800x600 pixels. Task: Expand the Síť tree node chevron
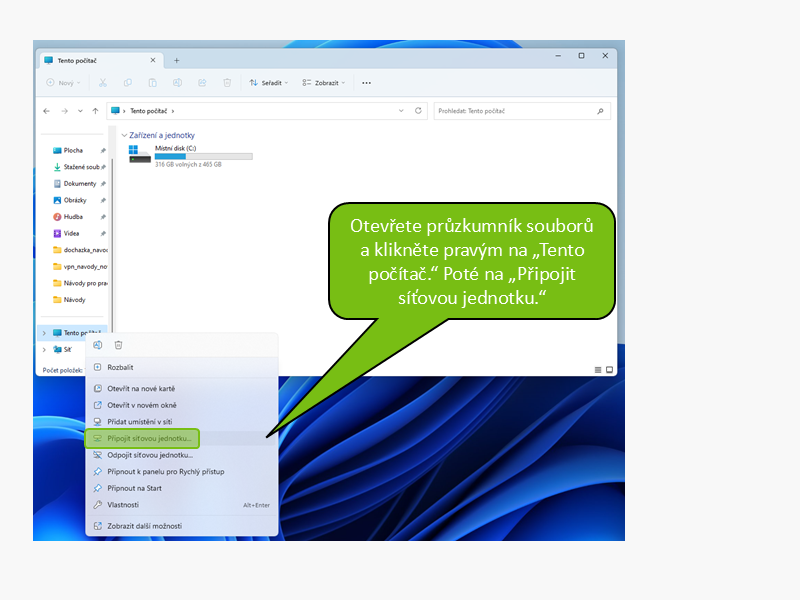click(43, 350)
